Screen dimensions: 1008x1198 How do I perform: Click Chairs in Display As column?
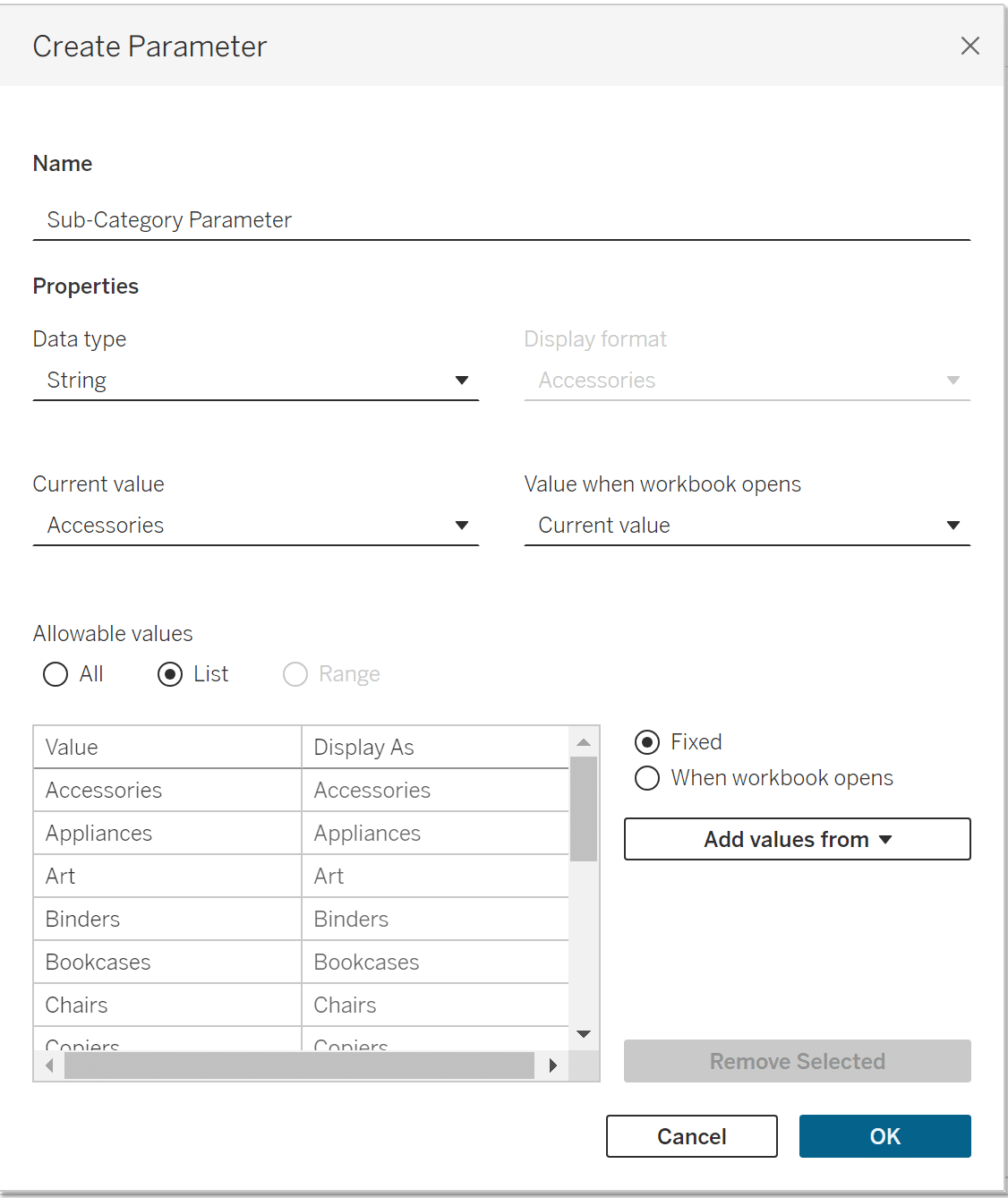tap(435, 1005)
